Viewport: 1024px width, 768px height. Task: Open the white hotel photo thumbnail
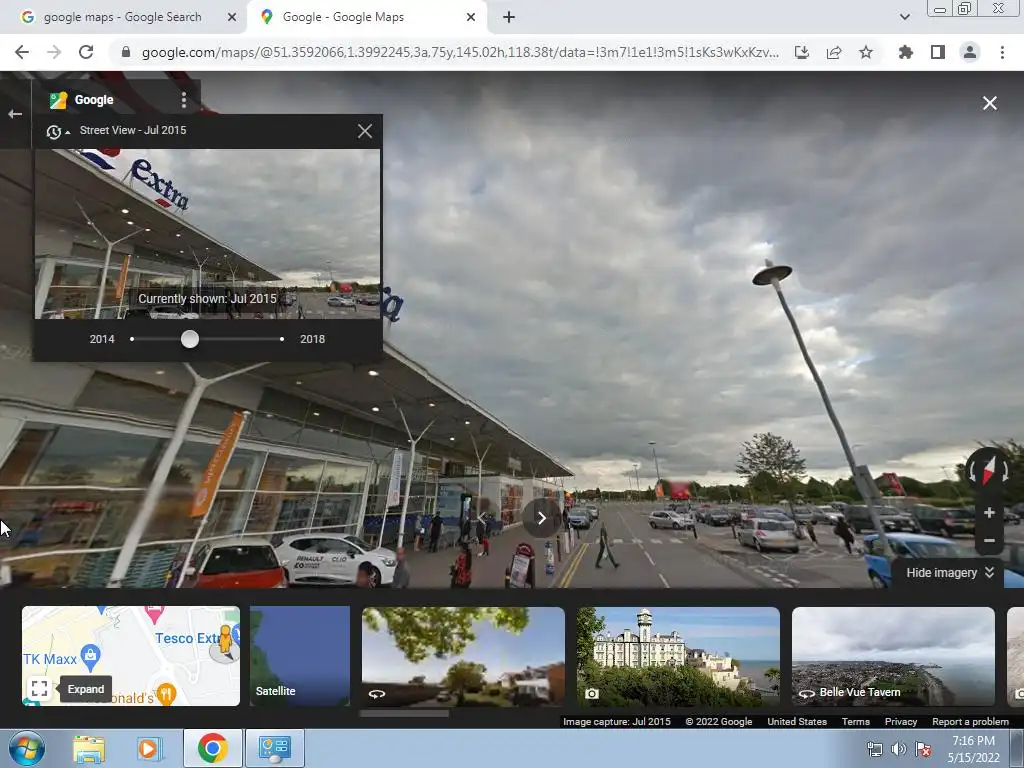(x=678, y=656)
